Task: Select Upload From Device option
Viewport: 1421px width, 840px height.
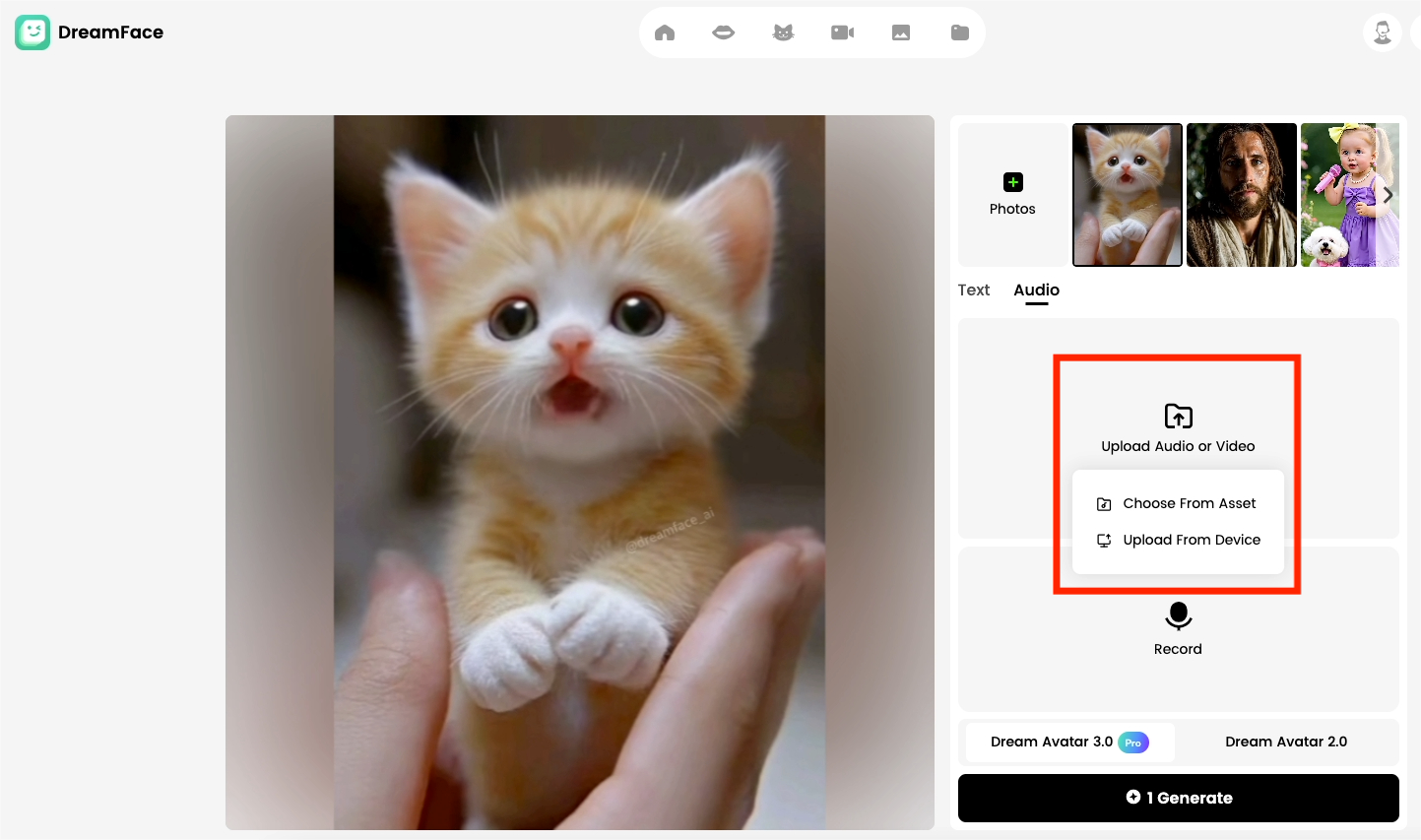Action: tap(1191, 540)
